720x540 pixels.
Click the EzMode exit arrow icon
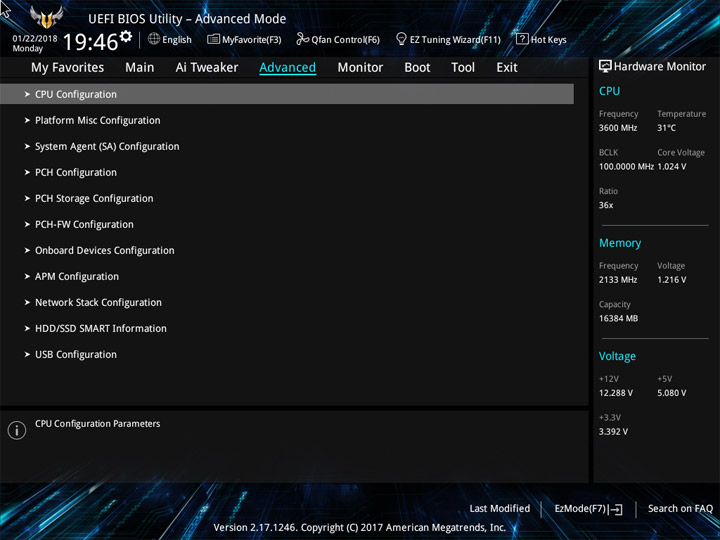(616, 509)
